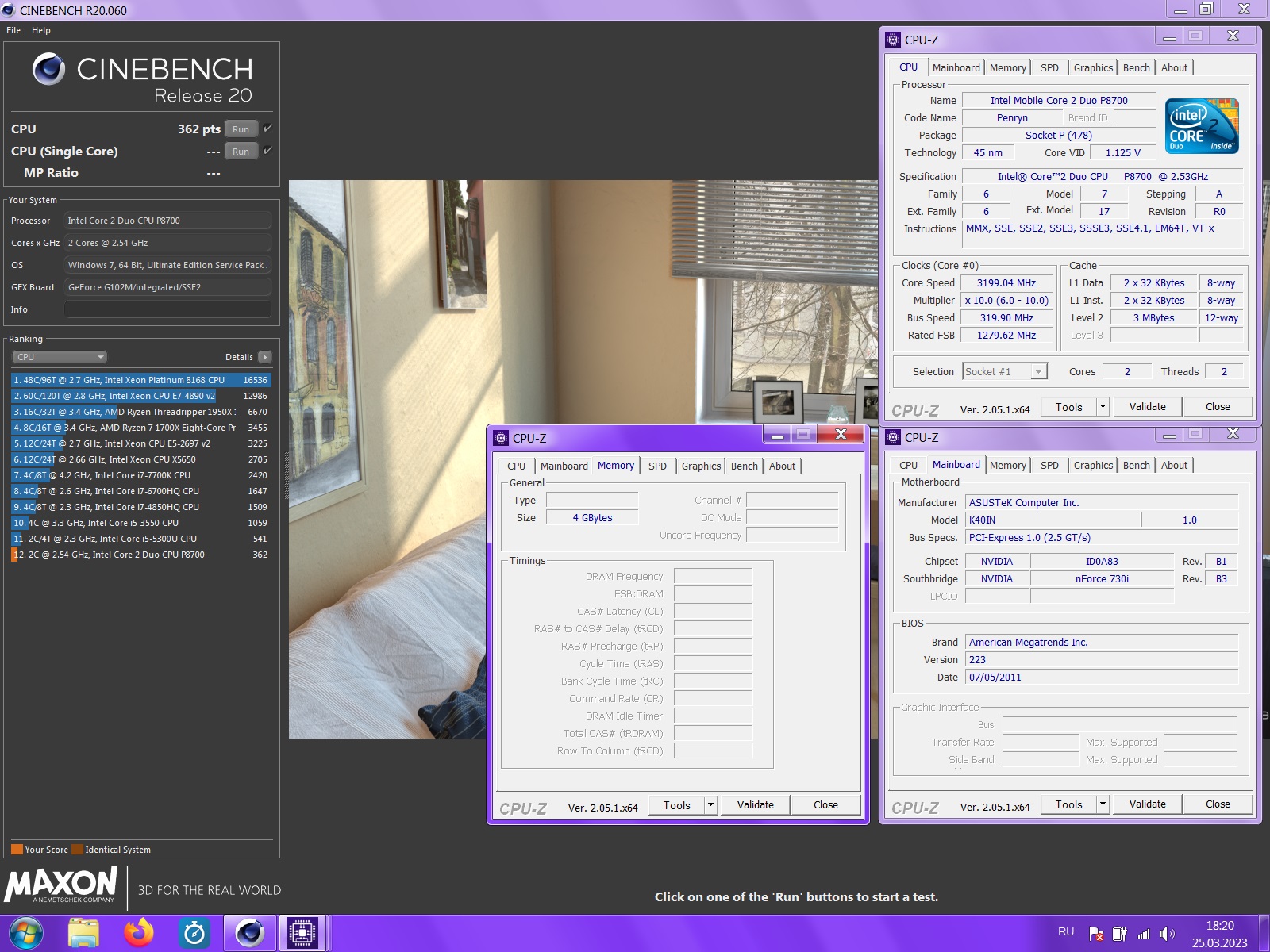Click Validate in the Memory window

(x=755, y=805)
